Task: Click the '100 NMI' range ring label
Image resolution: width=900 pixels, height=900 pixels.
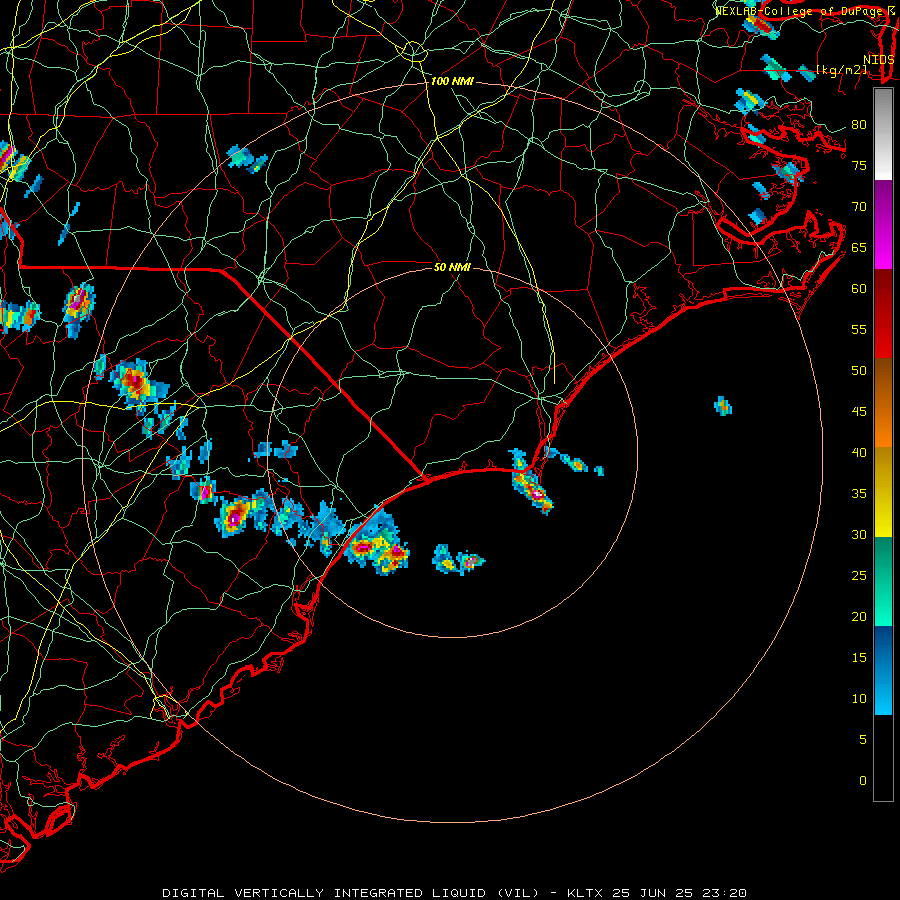Action: (x=452, y=82)
